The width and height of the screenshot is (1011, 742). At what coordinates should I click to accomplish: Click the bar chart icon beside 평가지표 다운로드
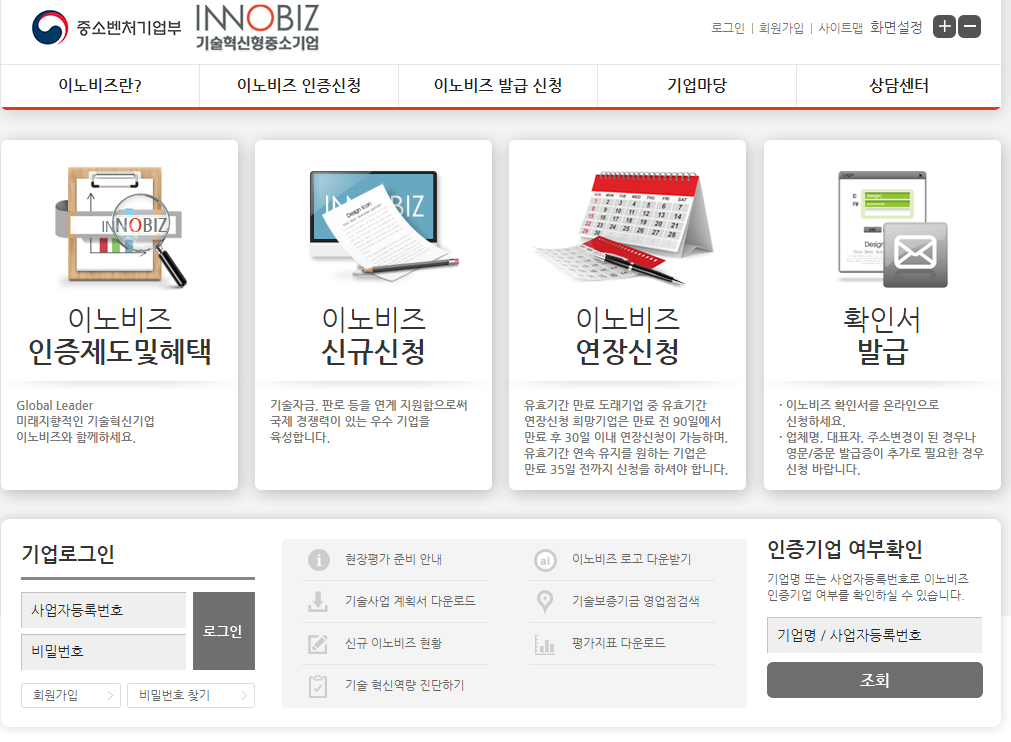point(545,644)
